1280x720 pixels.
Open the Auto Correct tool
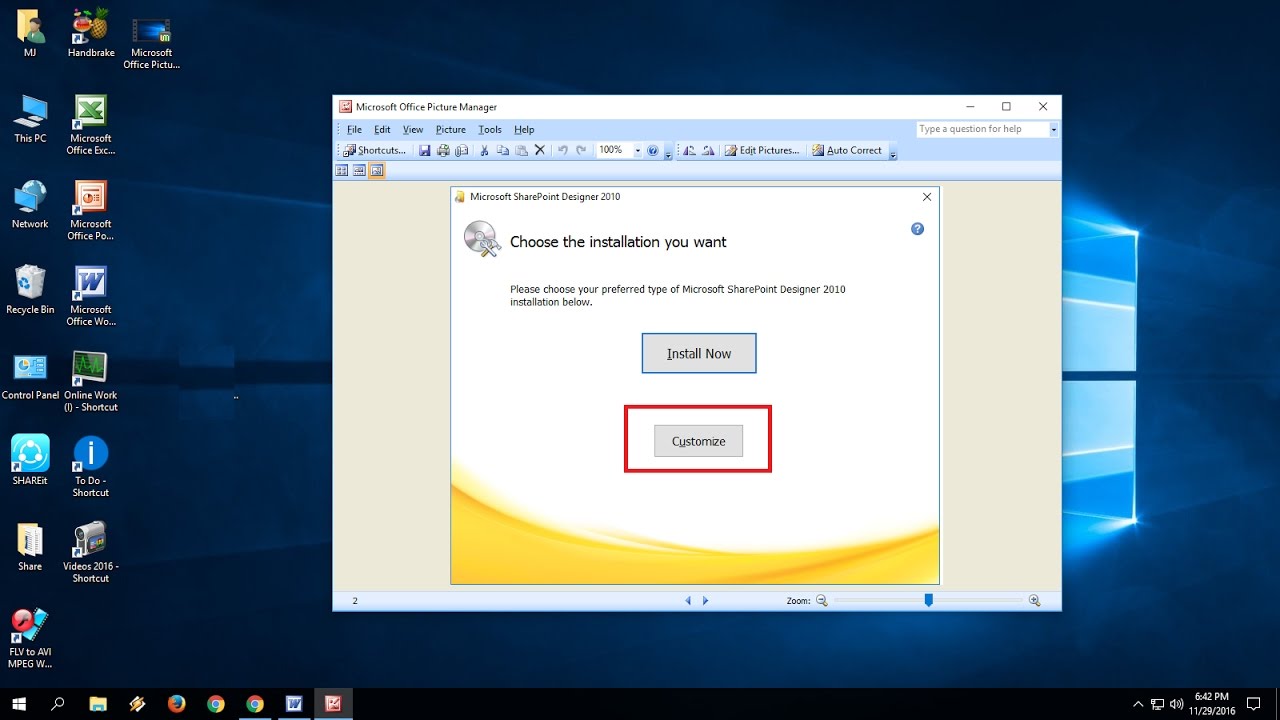point(849,150)
